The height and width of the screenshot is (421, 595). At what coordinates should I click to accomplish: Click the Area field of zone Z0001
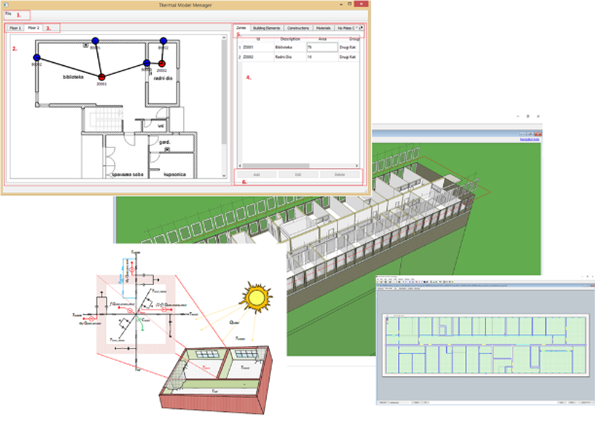click(322, 47)
